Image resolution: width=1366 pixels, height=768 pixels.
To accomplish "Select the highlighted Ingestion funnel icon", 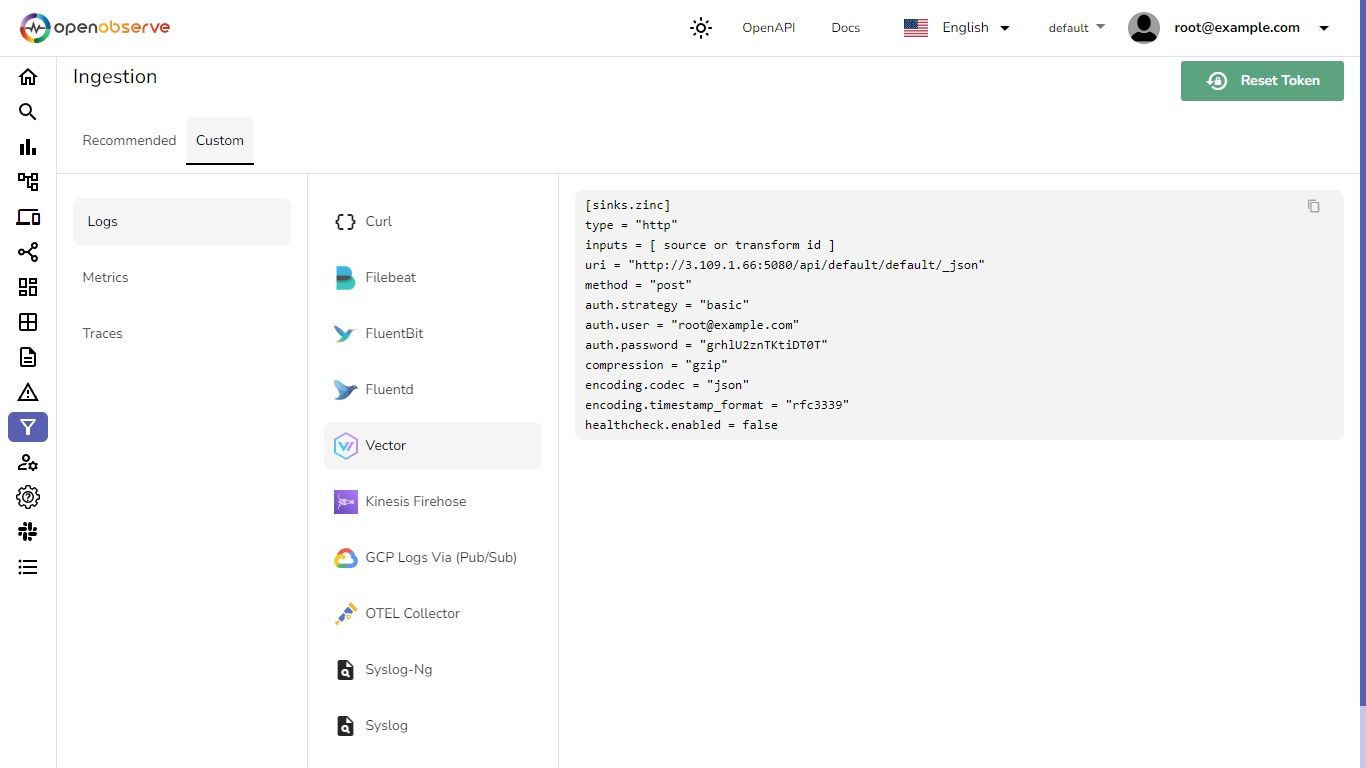I will [x=27, y=427].
